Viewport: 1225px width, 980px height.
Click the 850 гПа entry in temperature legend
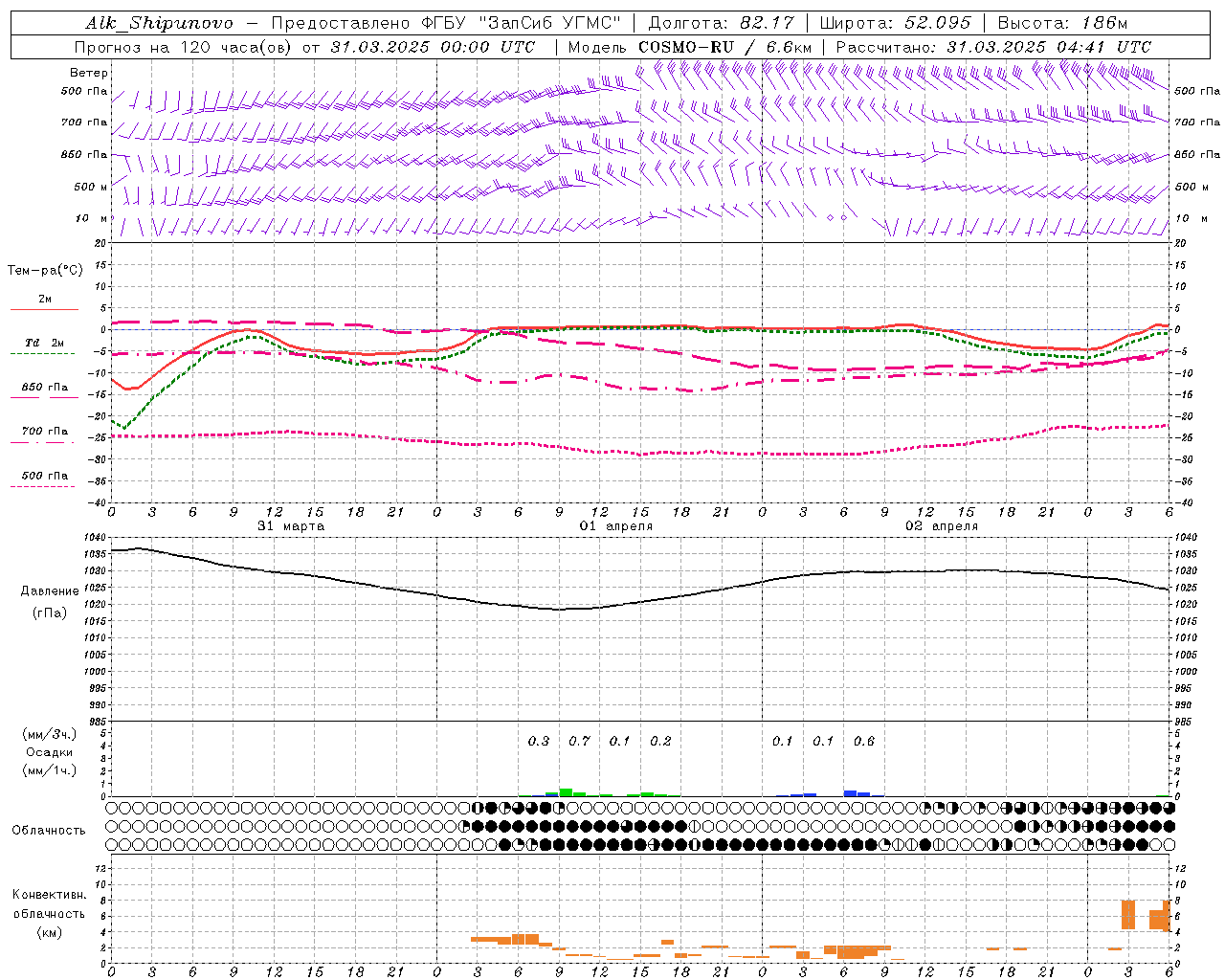click(45, 388)
